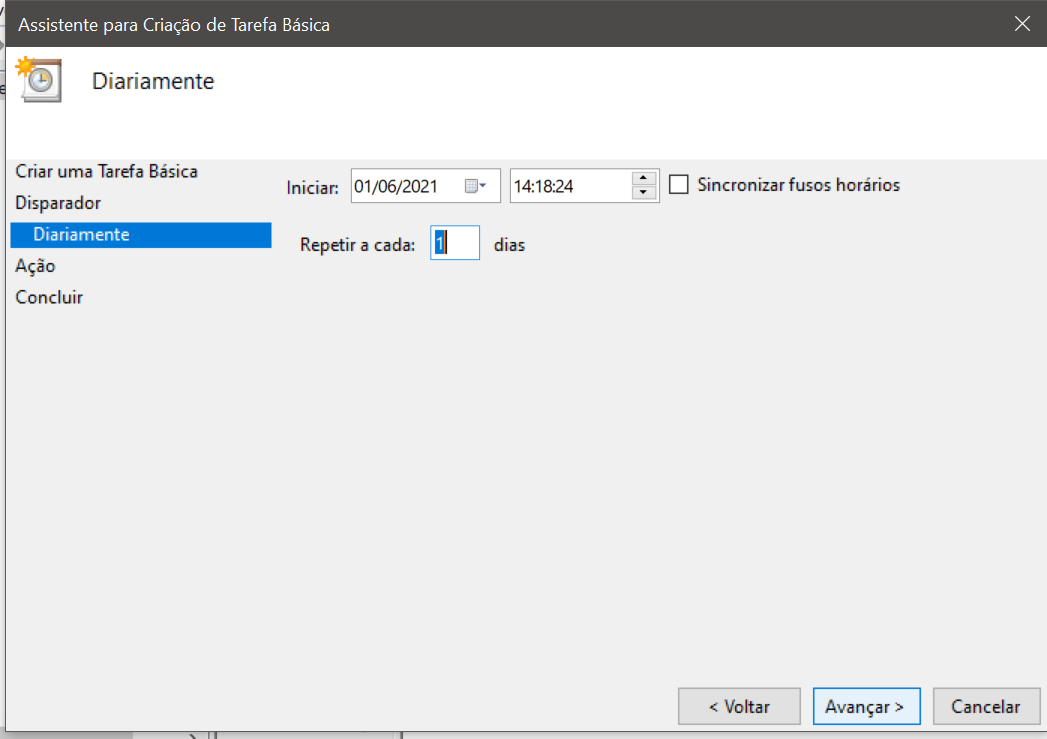
Task: Click the Repetir a cada label
Action: coord(357,245)
